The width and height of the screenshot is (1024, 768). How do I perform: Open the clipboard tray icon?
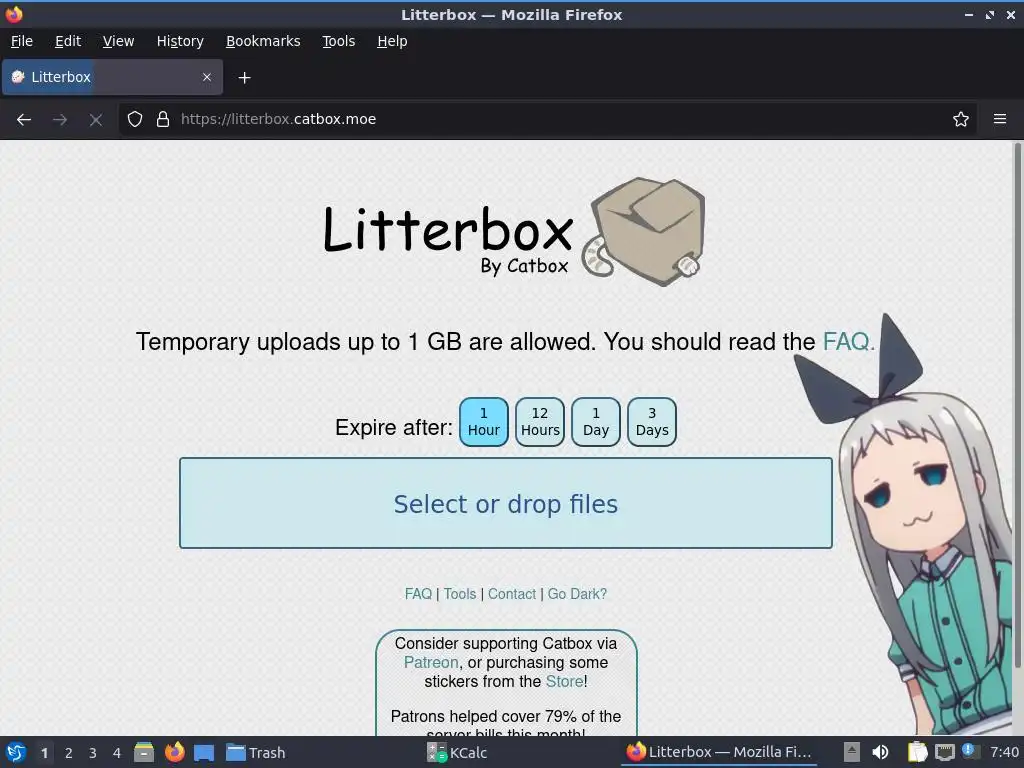tap(917, 752)
